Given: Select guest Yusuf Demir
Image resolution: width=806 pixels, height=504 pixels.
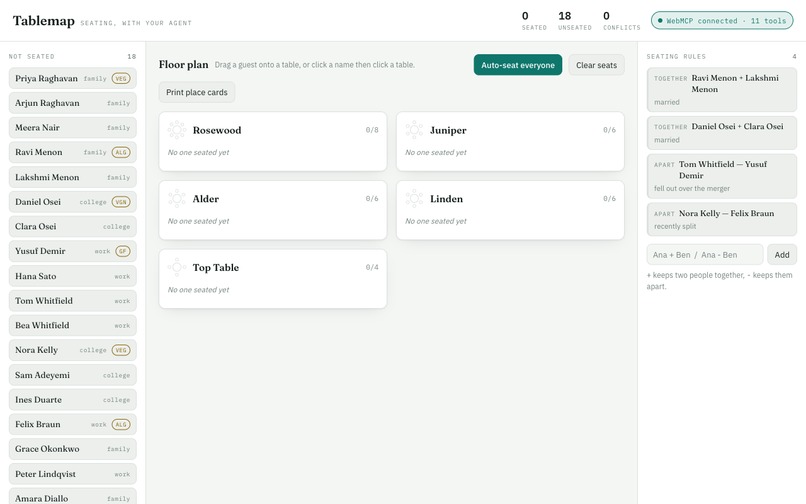Looking at the screenshot, I should 72,251.
